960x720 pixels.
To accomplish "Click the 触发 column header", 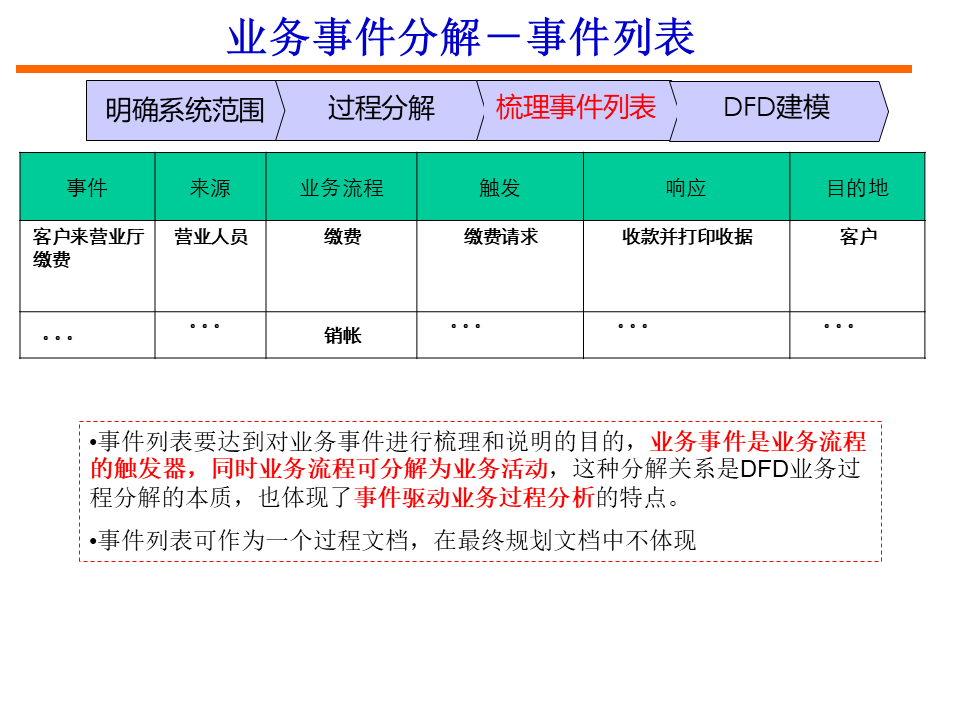I will click(x=500, y=187).
